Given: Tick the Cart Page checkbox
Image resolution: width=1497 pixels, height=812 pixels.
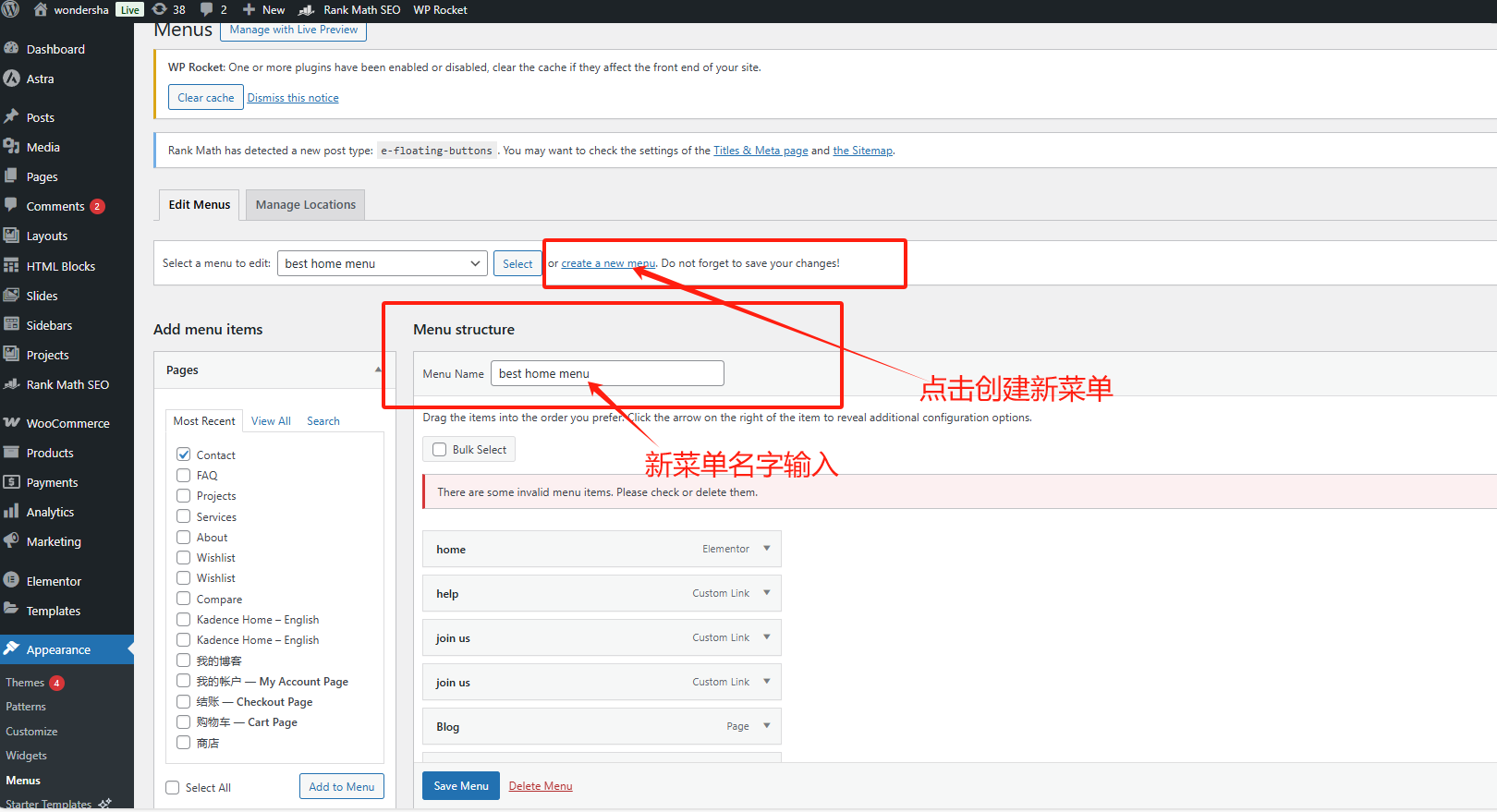Looking at the screenshot, I should pos(184,721).
